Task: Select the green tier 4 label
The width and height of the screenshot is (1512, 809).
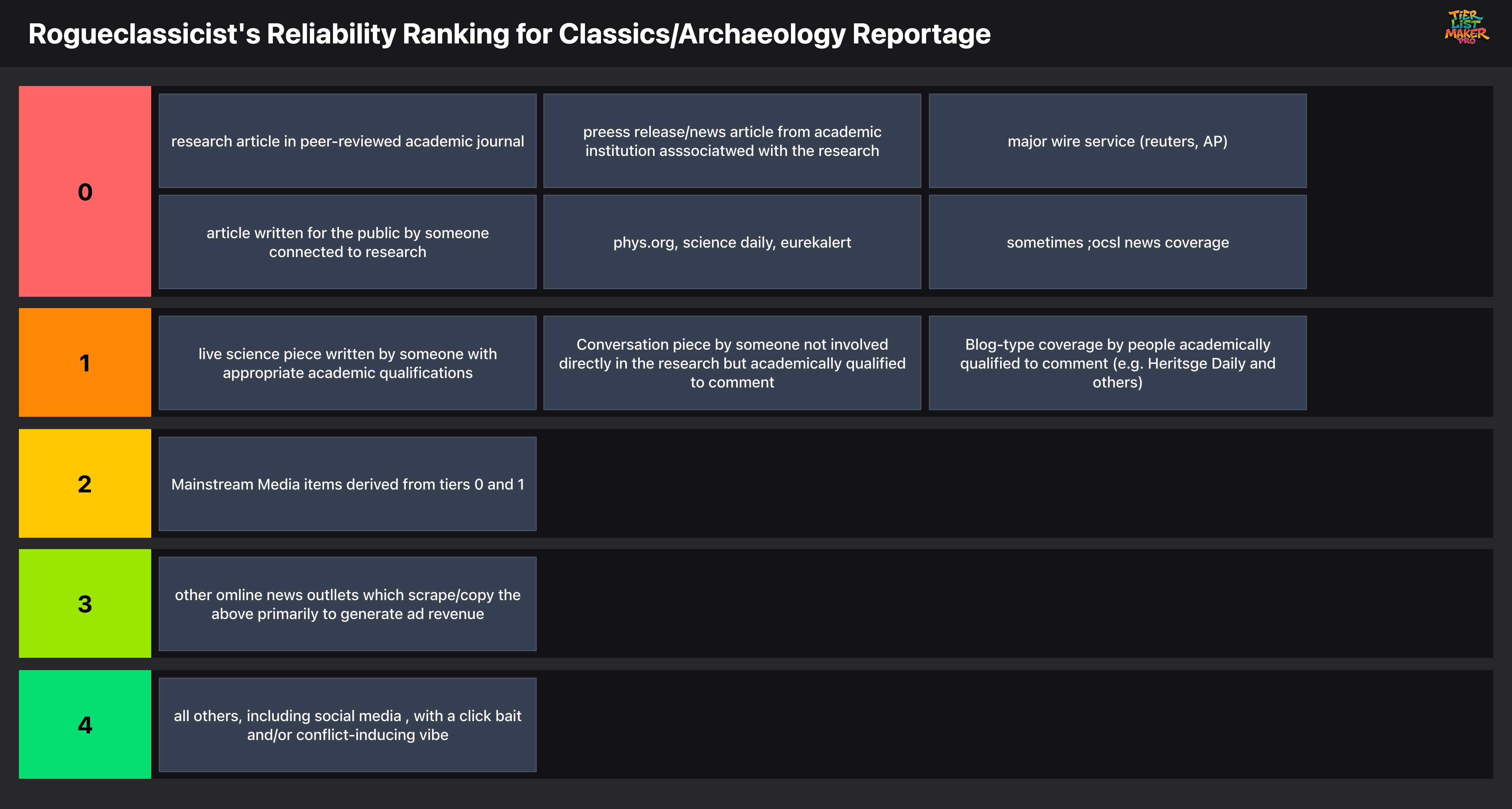Action: point(85,725)
